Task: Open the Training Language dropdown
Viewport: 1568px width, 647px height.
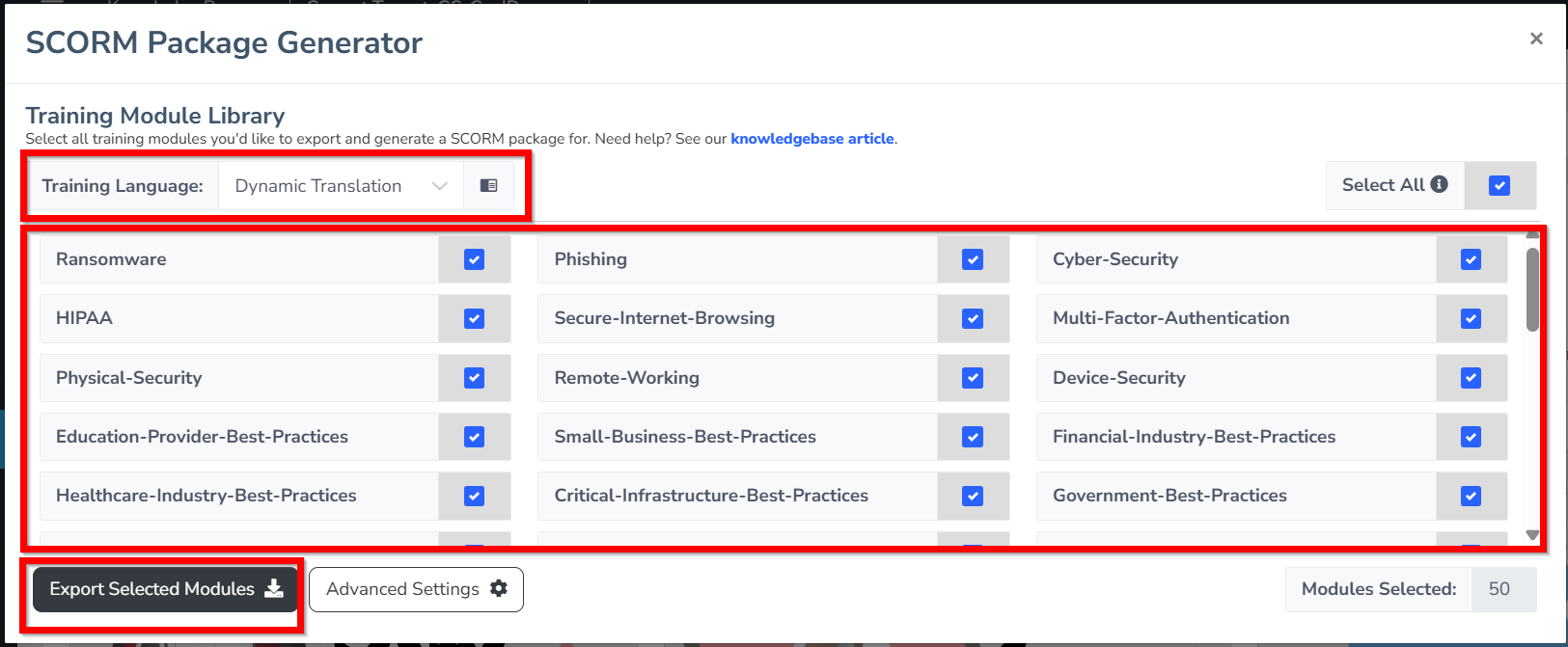Action: [340, 186]
